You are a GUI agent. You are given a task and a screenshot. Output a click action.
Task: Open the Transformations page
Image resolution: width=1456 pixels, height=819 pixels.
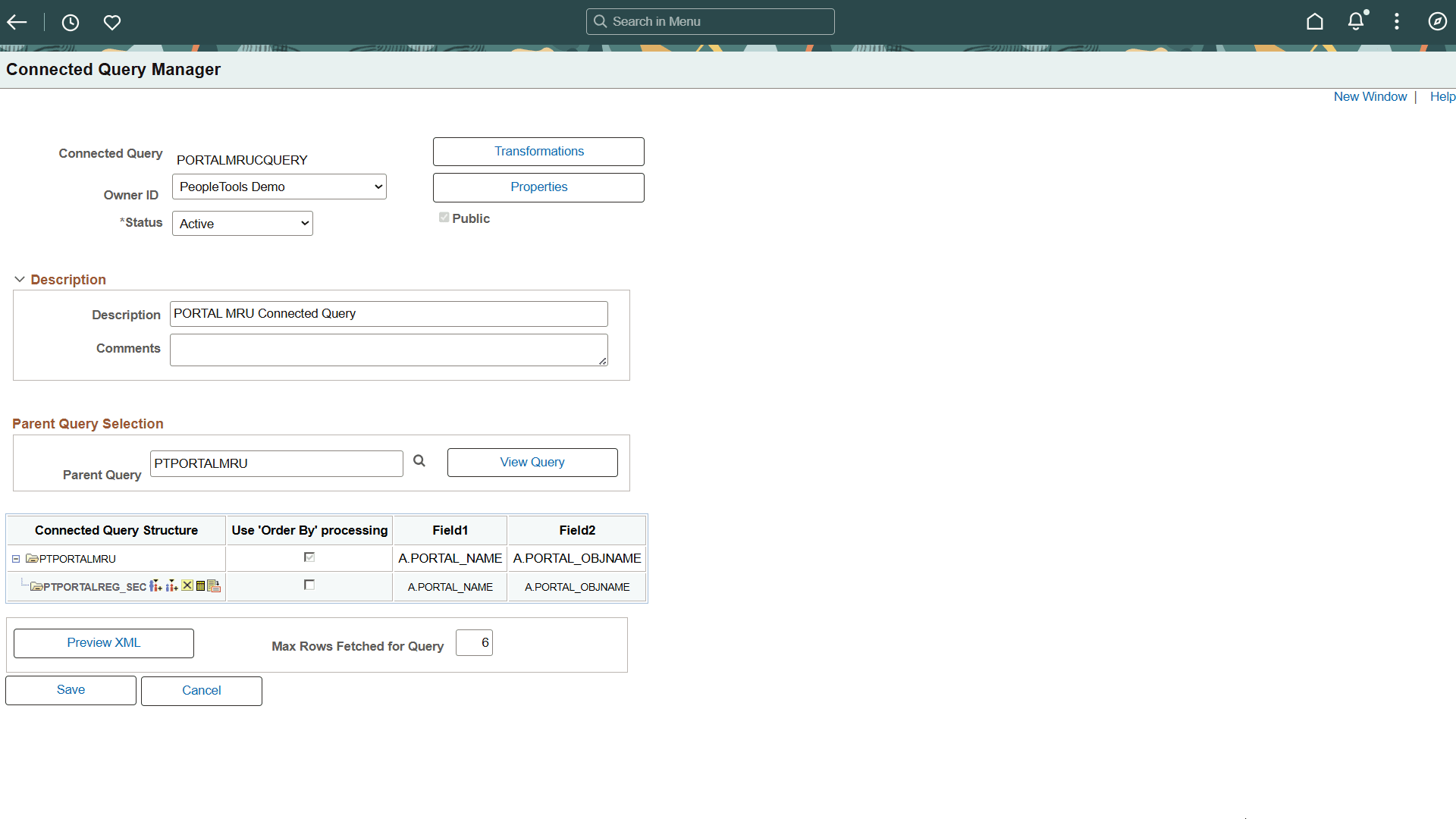point(538,151)
